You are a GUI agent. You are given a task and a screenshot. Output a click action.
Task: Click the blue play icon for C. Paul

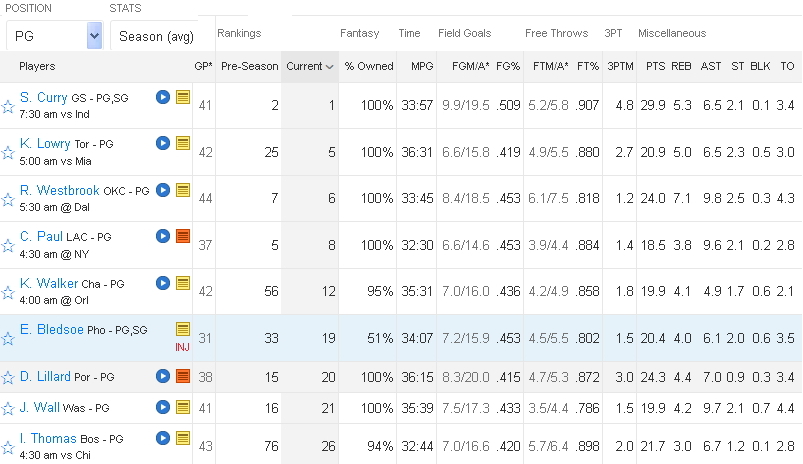tap(163, 236)
